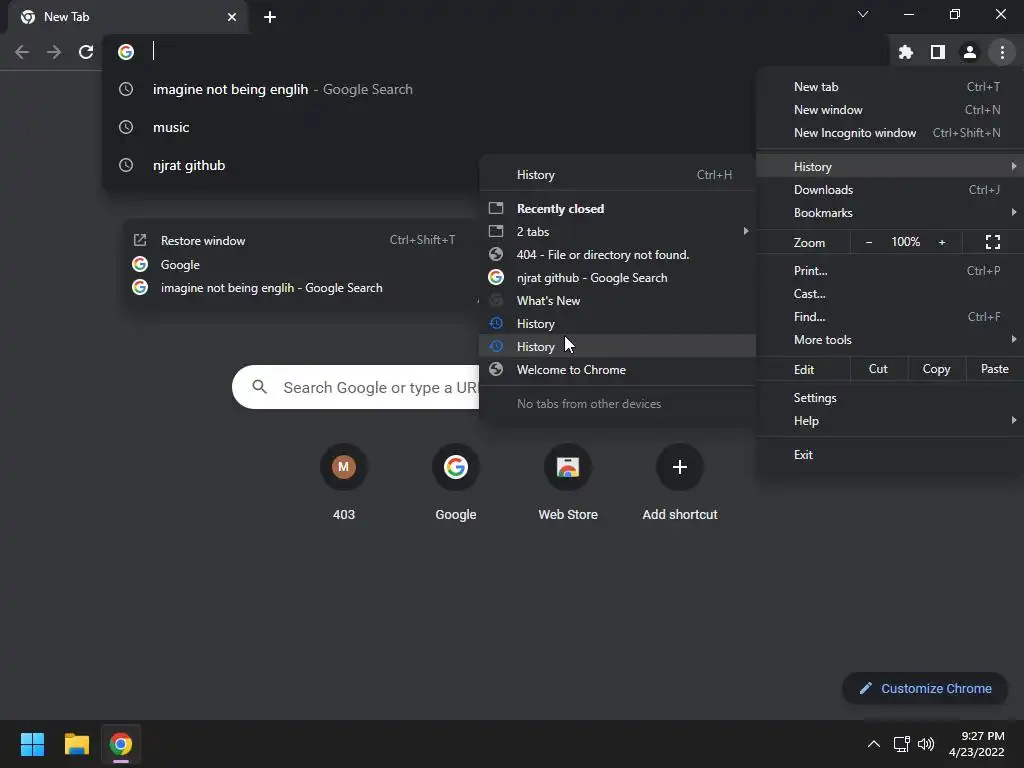Click the network tray icon
The image size is (1024, 768).
coord(902,744)
